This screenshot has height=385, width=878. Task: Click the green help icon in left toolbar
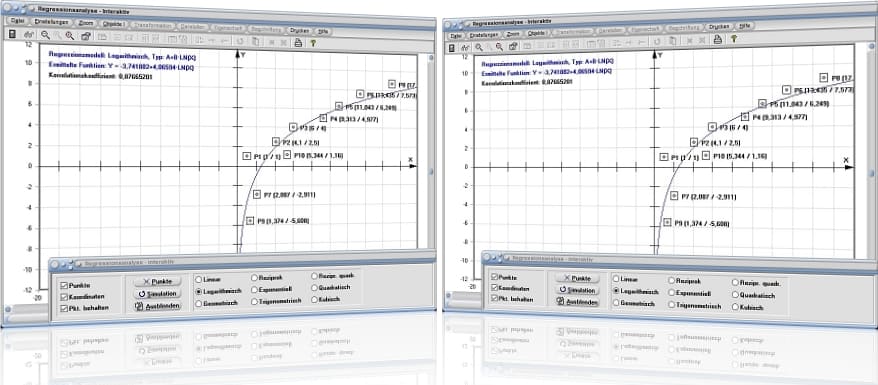[x=313, y=43]
